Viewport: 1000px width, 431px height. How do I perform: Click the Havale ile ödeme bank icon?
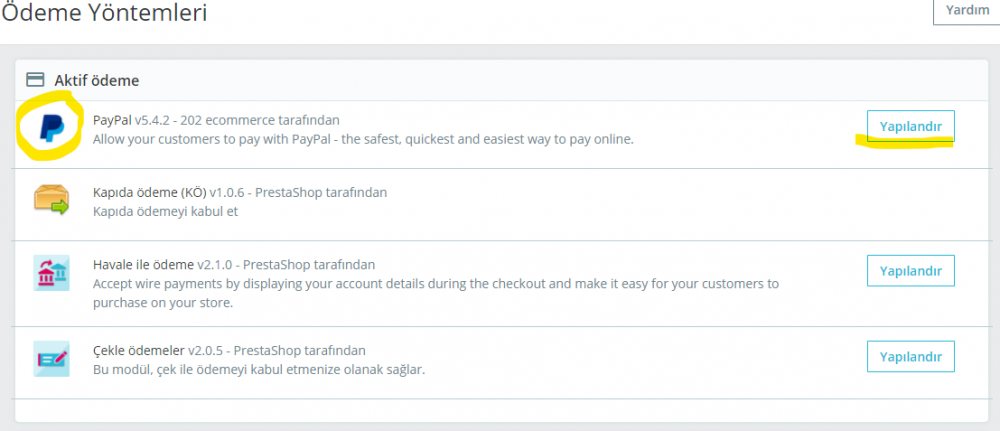point(50,273)
